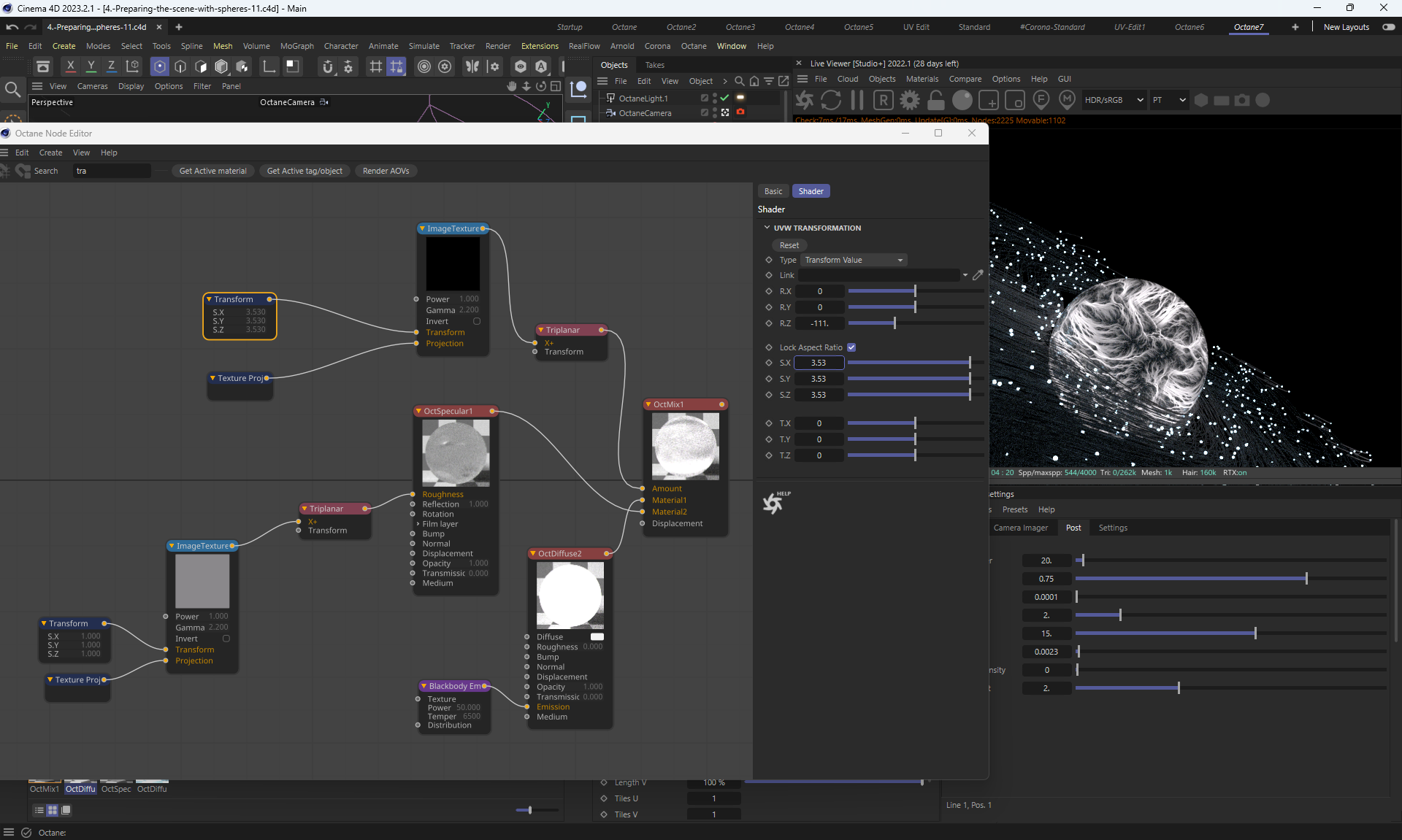Open the Create menu in Node Editor

[50, 153]
